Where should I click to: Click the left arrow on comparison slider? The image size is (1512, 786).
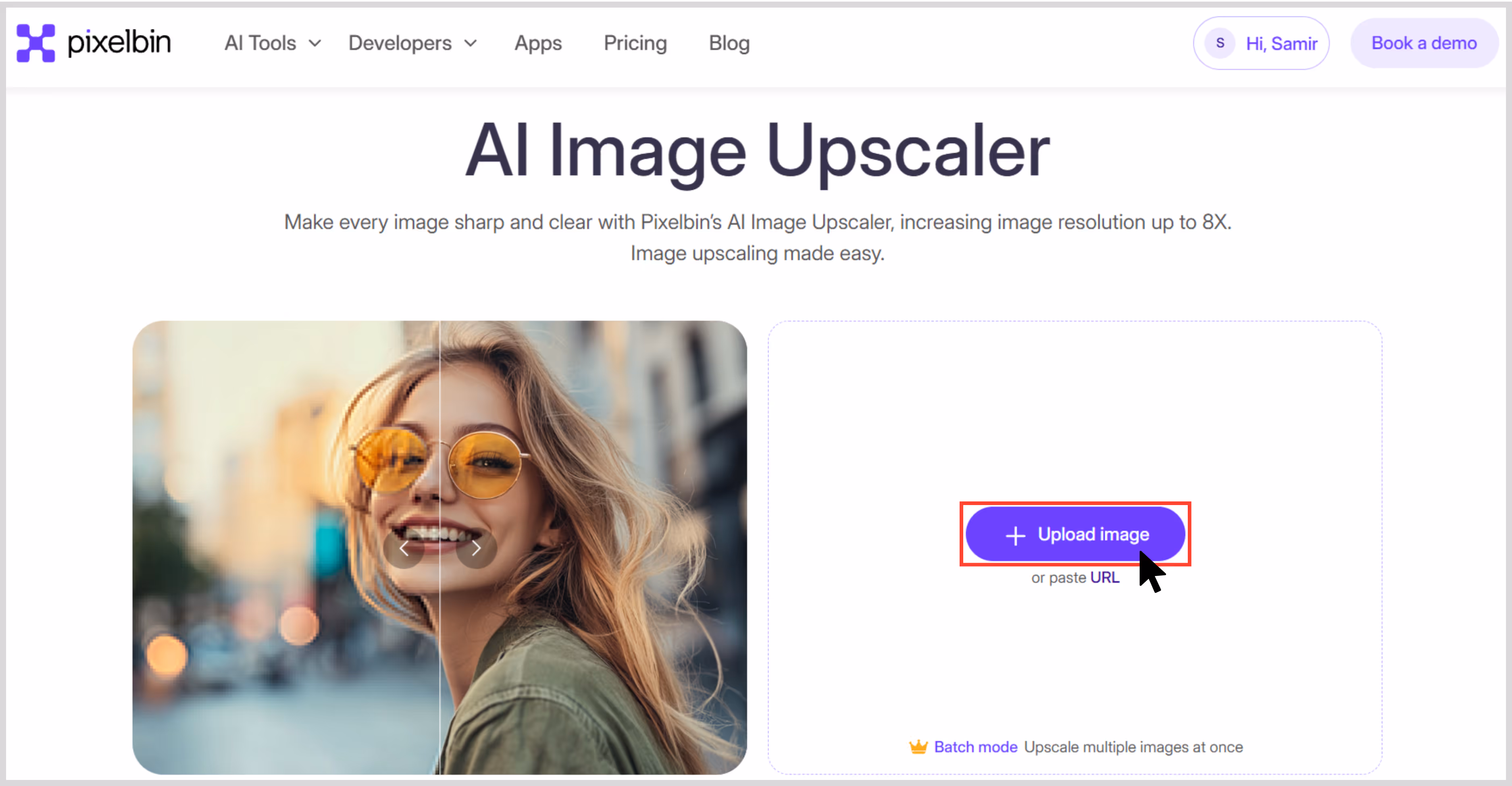404,549
